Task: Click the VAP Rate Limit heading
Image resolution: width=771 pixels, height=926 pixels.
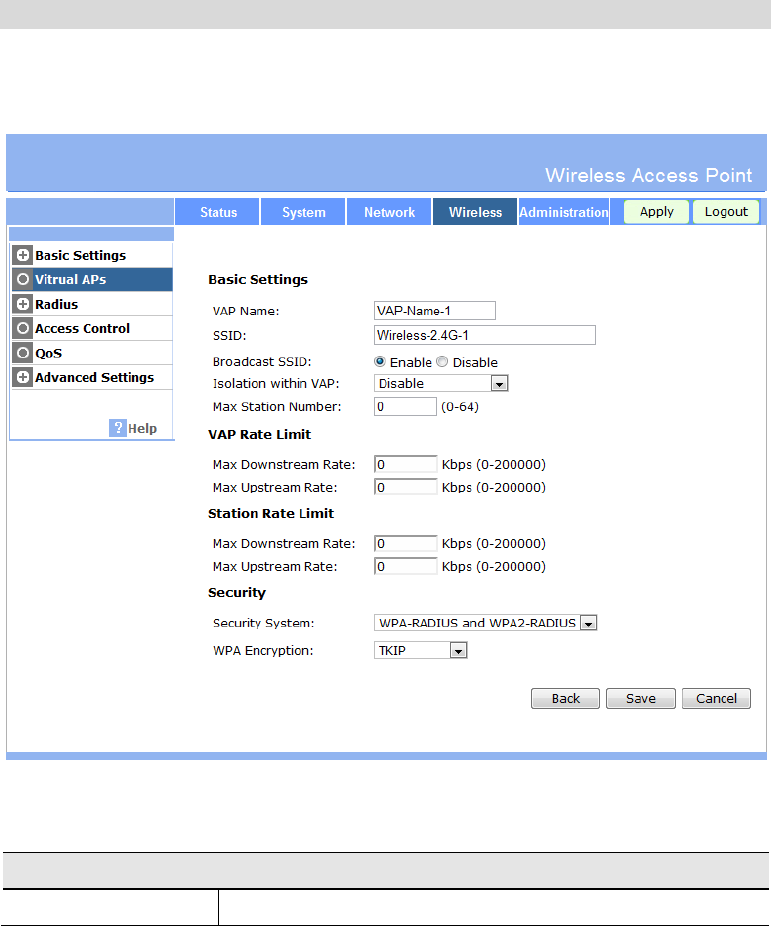Action: click(x=259, y=435)
